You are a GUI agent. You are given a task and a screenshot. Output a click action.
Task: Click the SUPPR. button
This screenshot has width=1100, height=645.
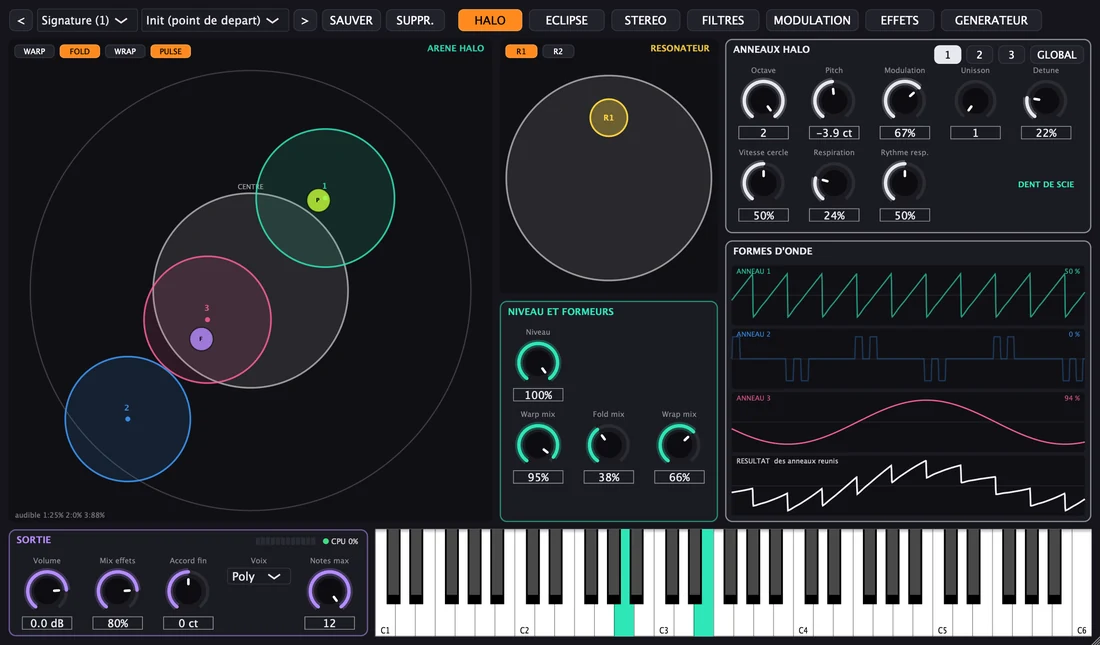click(x=415, y=20)
